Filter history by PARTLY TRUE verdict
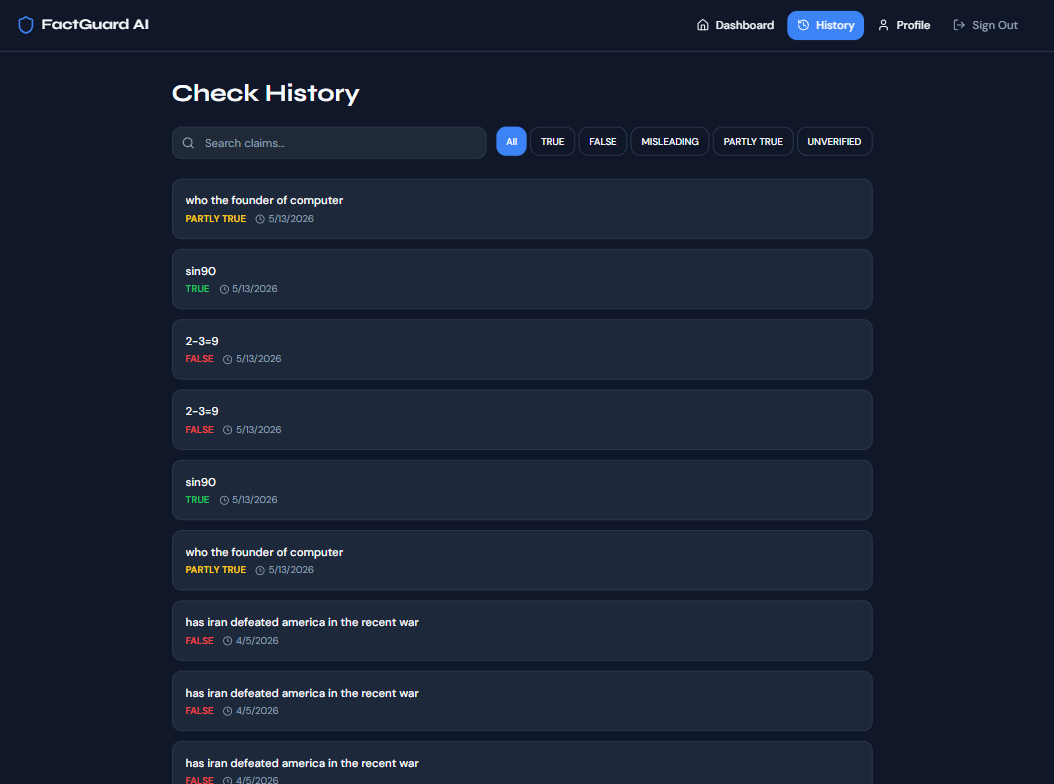1054x784 pixels. tap(753, 141)
